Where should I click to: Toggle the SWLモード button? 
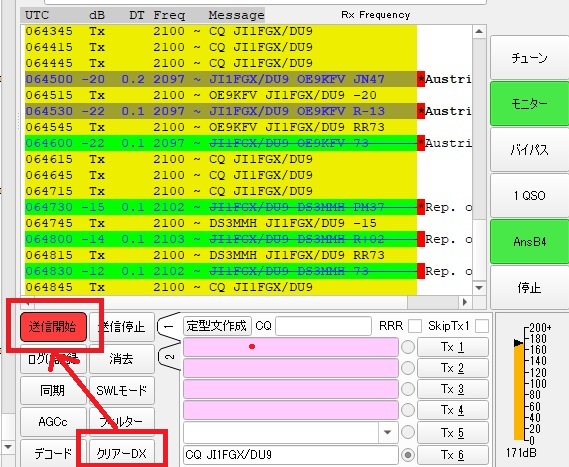click(x=122, y=390)
